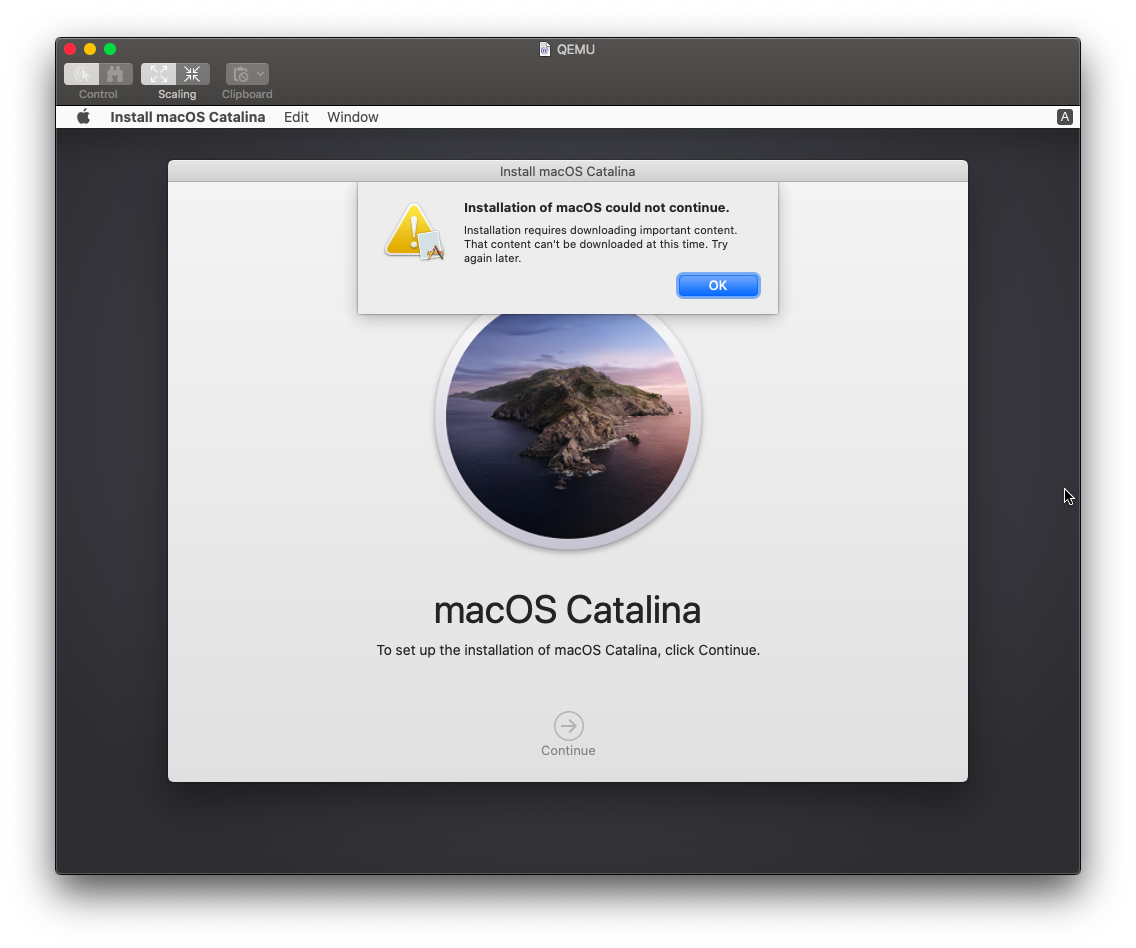The image size is (1136, 948).
Task: Open the Window menu
Action: click(x=352, y=117)
